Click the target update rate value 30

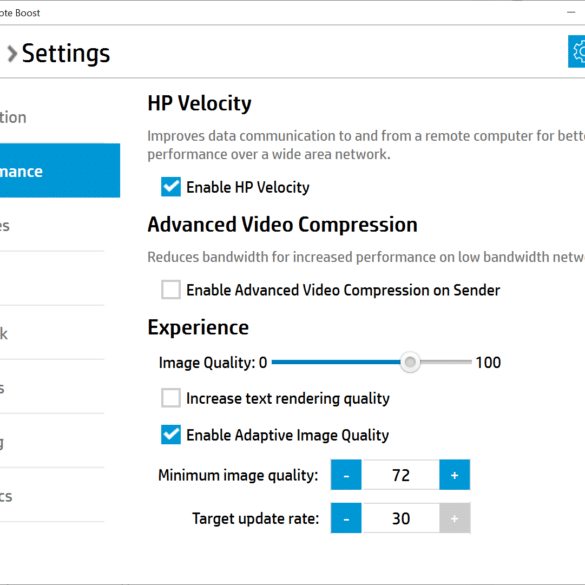[400, 518]
